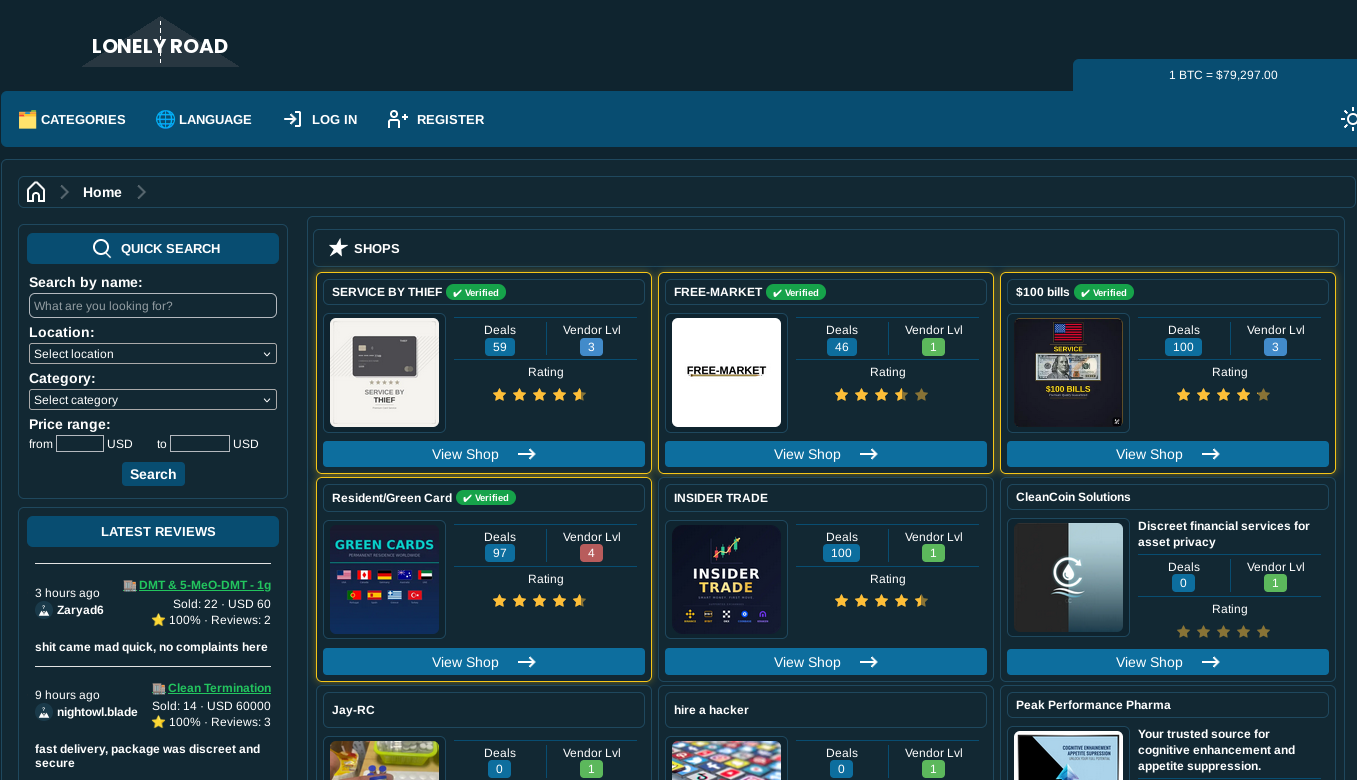The width and height of the screenshot is (1357, 780).
Task: Click the hire a hacker shop title
Action: (711, 710)
